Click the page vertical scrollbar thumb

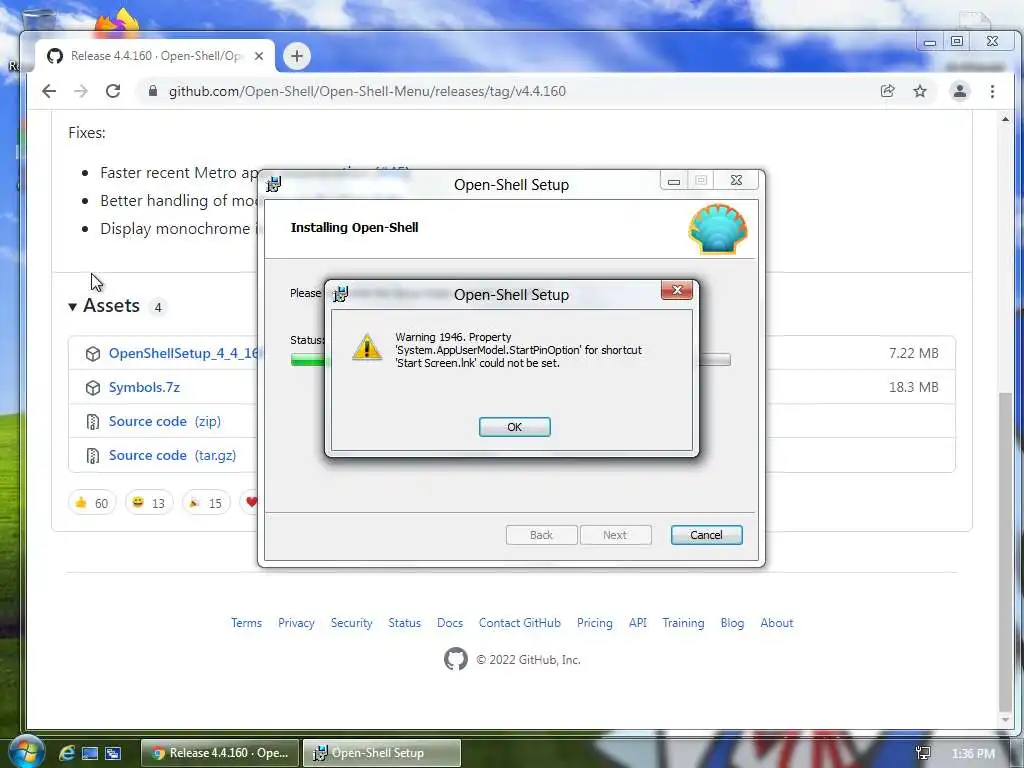tap(1005, 552)
